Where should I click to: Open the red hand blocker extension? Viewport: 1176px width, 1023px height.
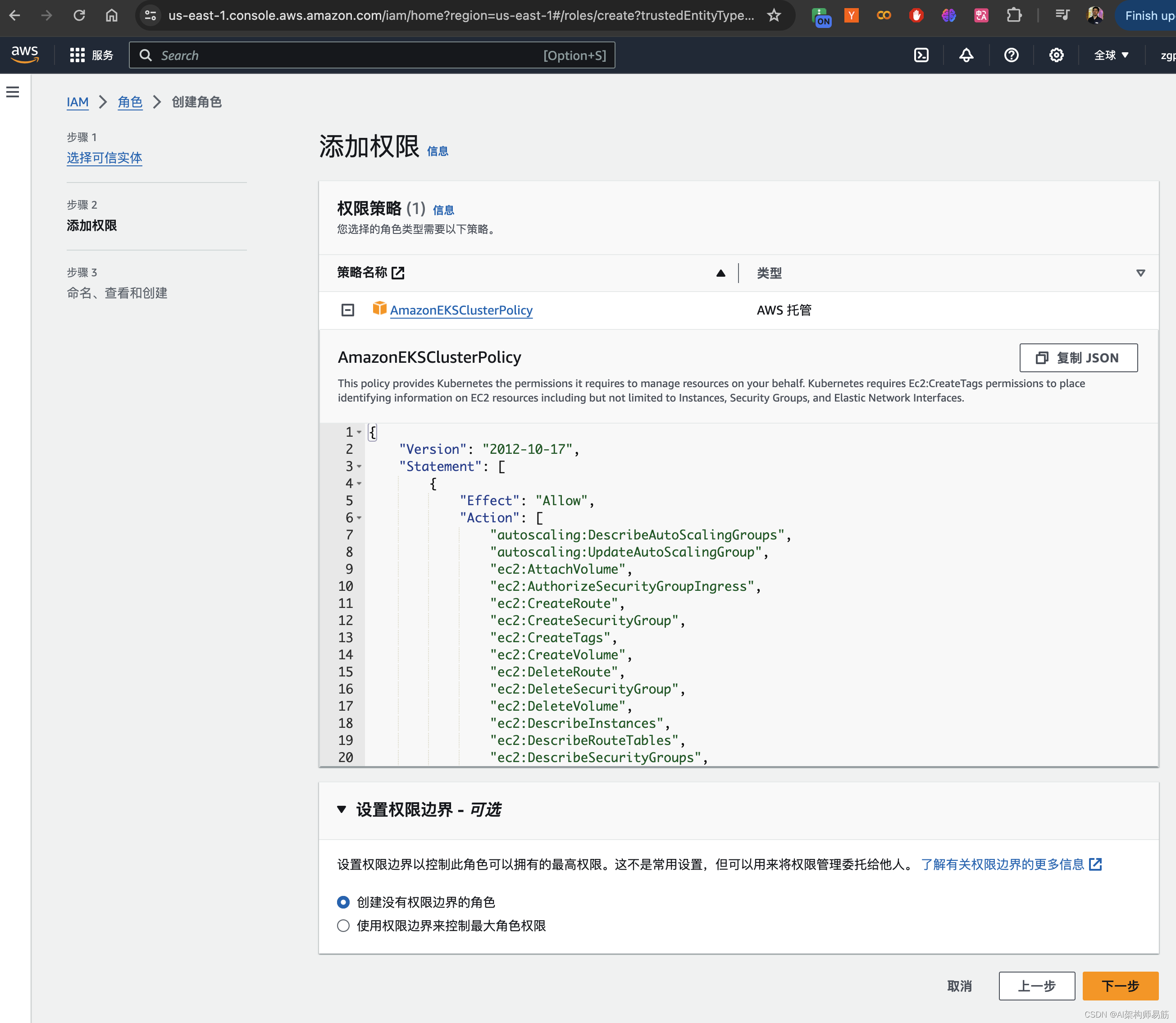[x=916, y=15]
